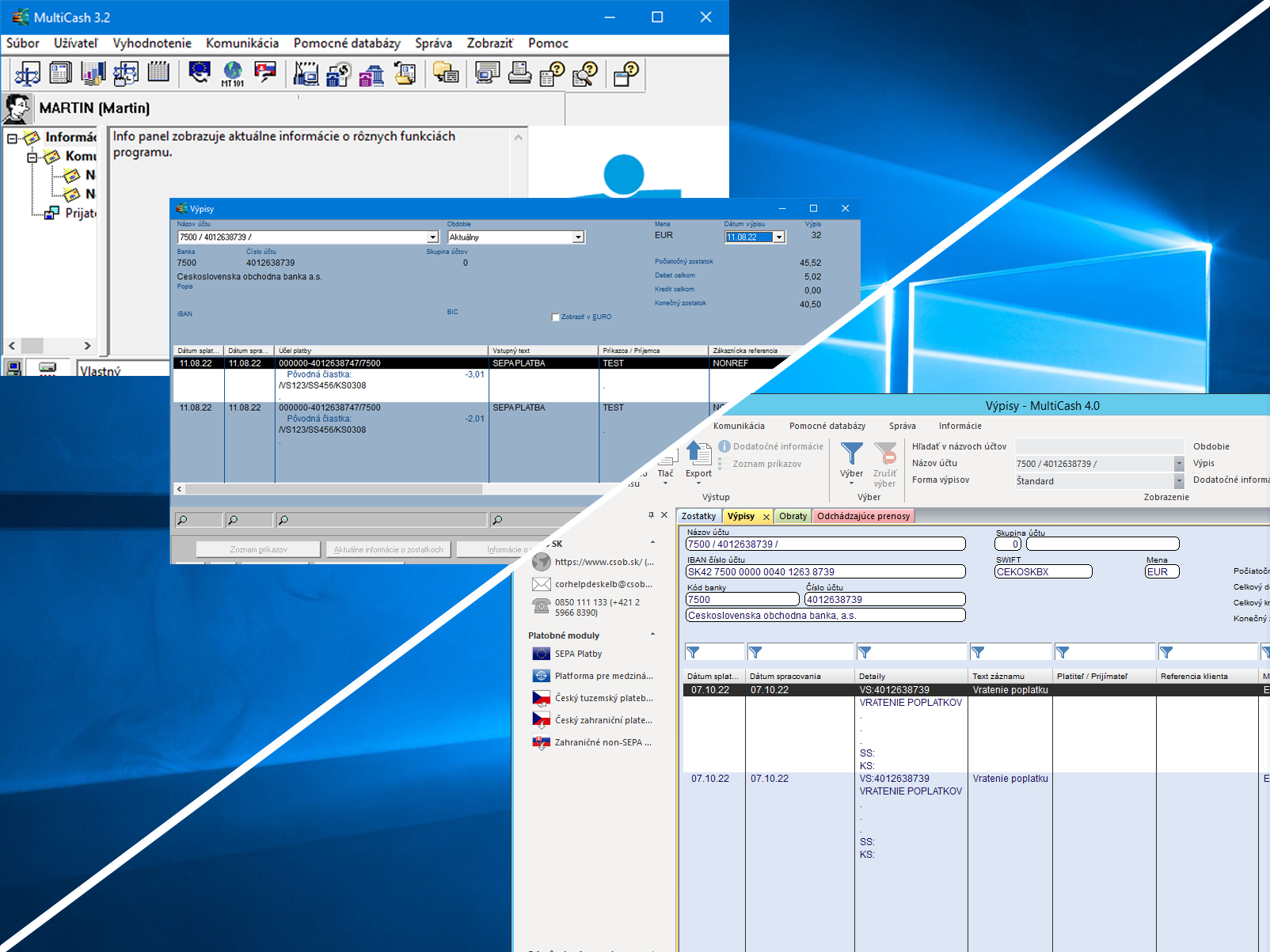Click the Aktuálne informácie o zostatkoch button
Viewport: 1270px width, 952px height.
(388, 549)
